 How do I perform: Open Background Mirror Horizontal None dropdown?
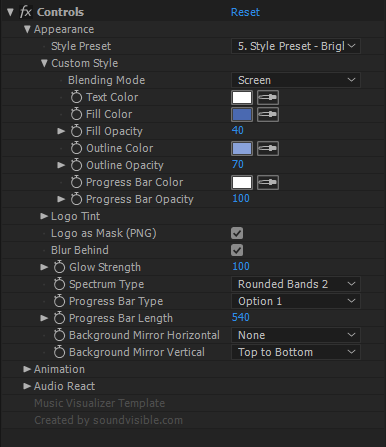click(296, 335)
